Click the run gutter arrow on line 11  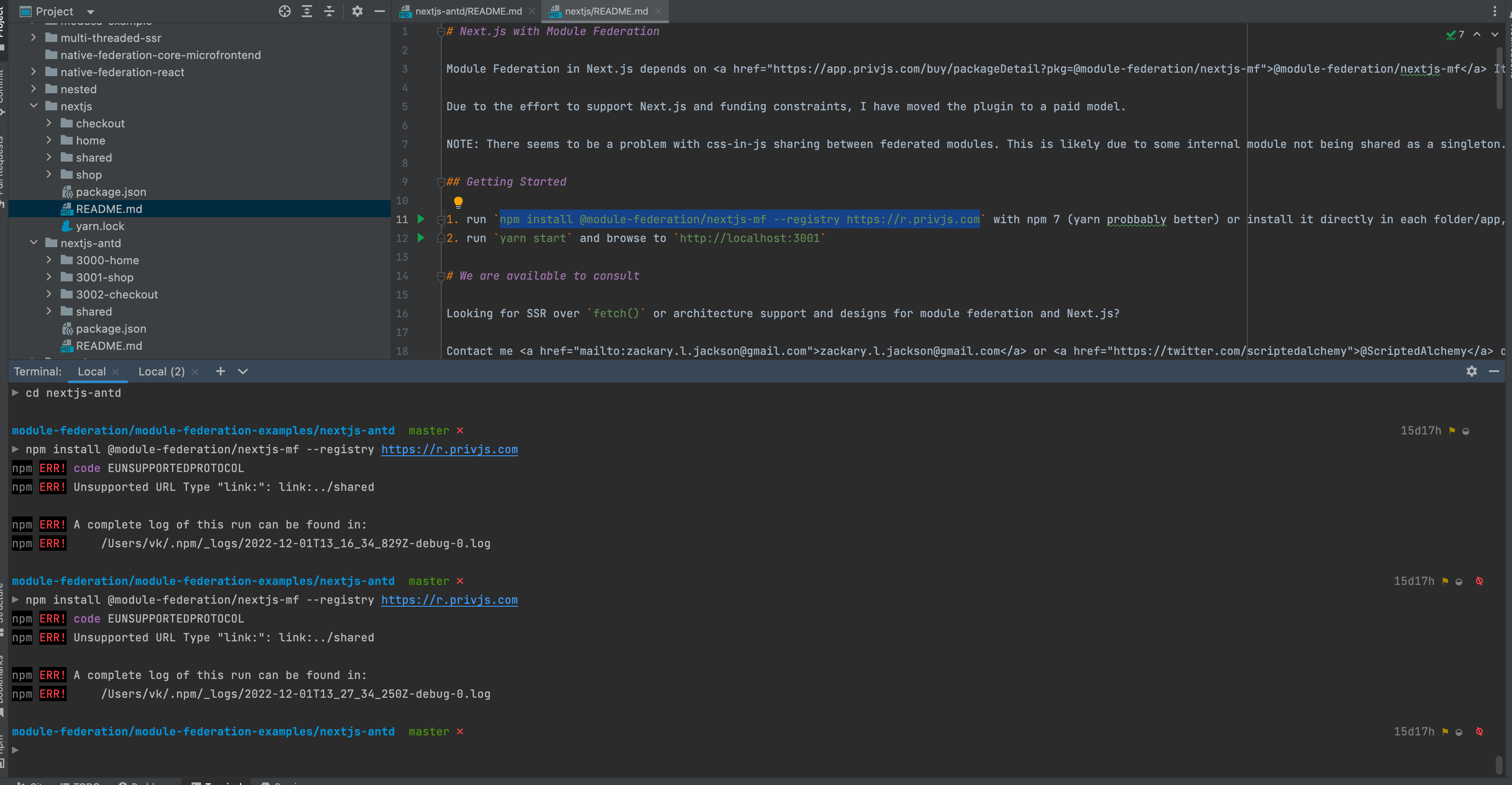pos(421,219)
